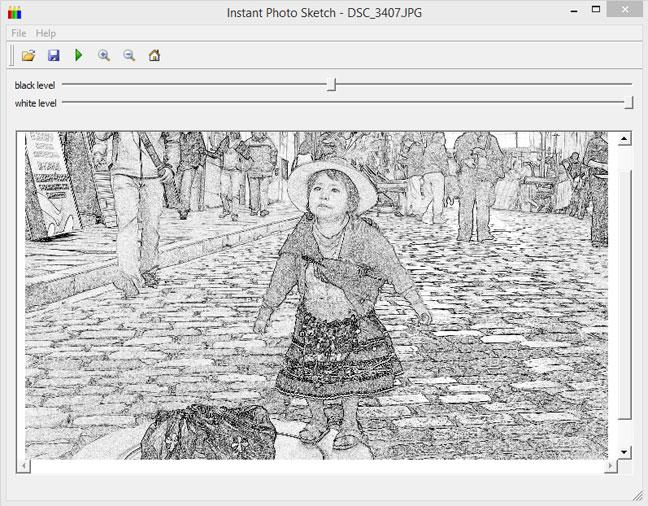
Task: Click the horizontal scrollbar left arrow
Action: tap(24, 466)
